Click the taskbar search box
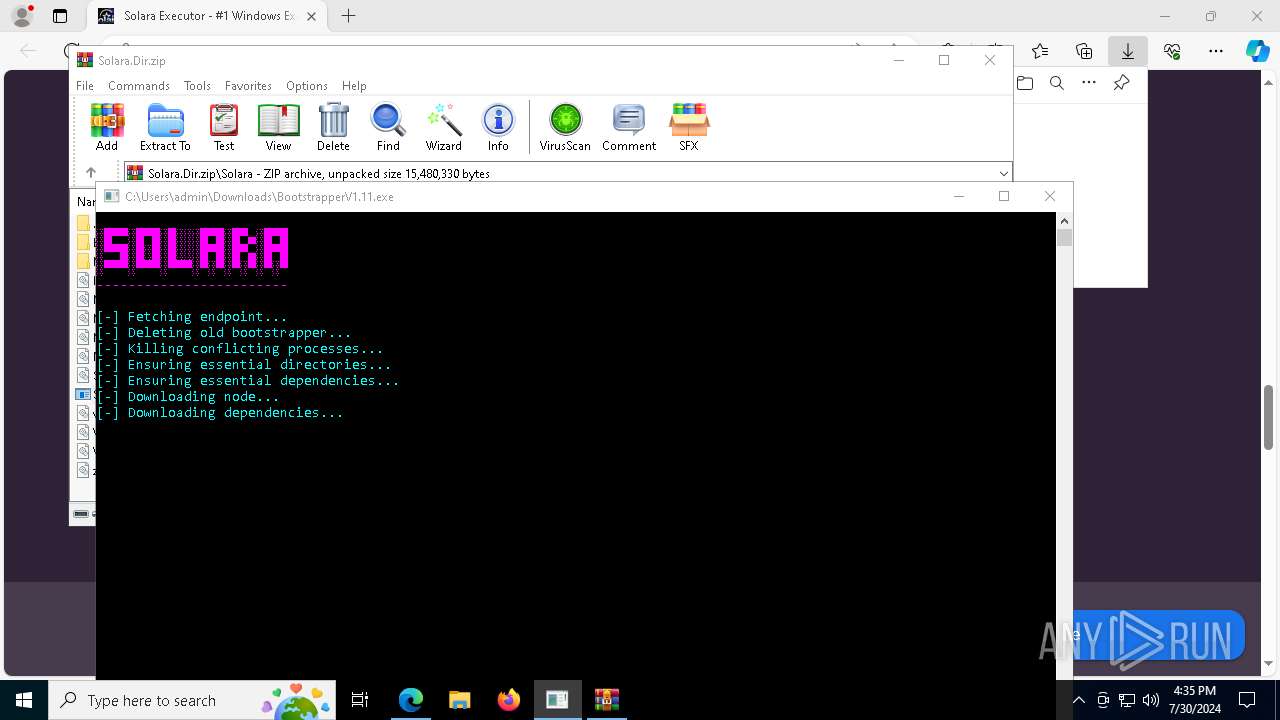Viewport: 1280px width, 720px height. click(x=193, y=700)
